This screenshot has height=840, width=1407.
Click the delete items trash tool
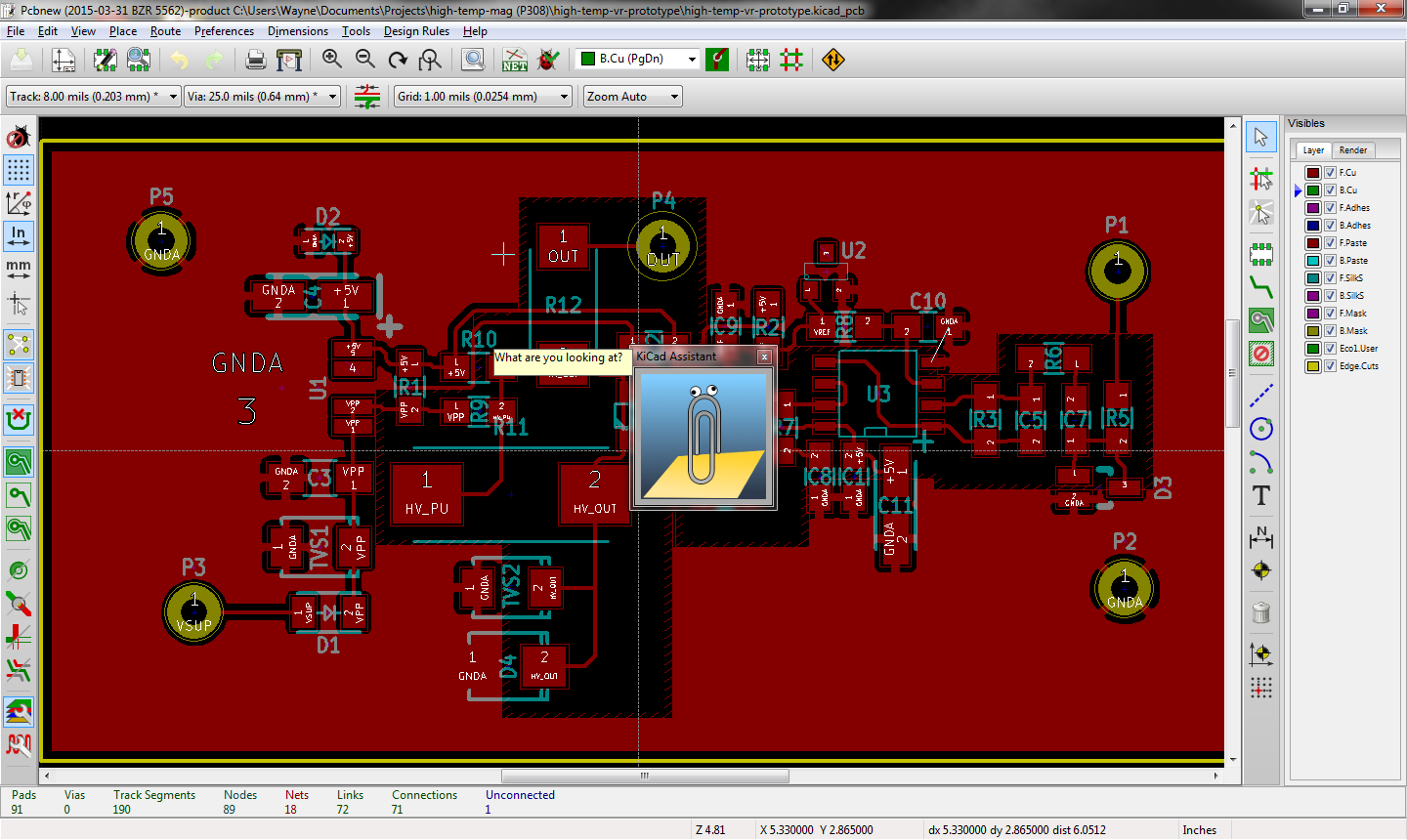tap(1261, 613)
